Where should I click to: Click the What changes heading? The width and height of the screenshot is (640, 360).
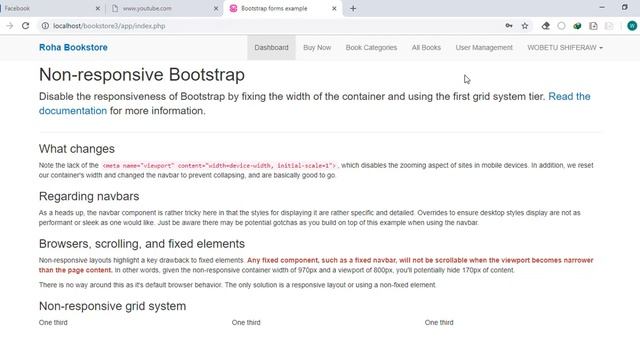click(x=77, y=149)
